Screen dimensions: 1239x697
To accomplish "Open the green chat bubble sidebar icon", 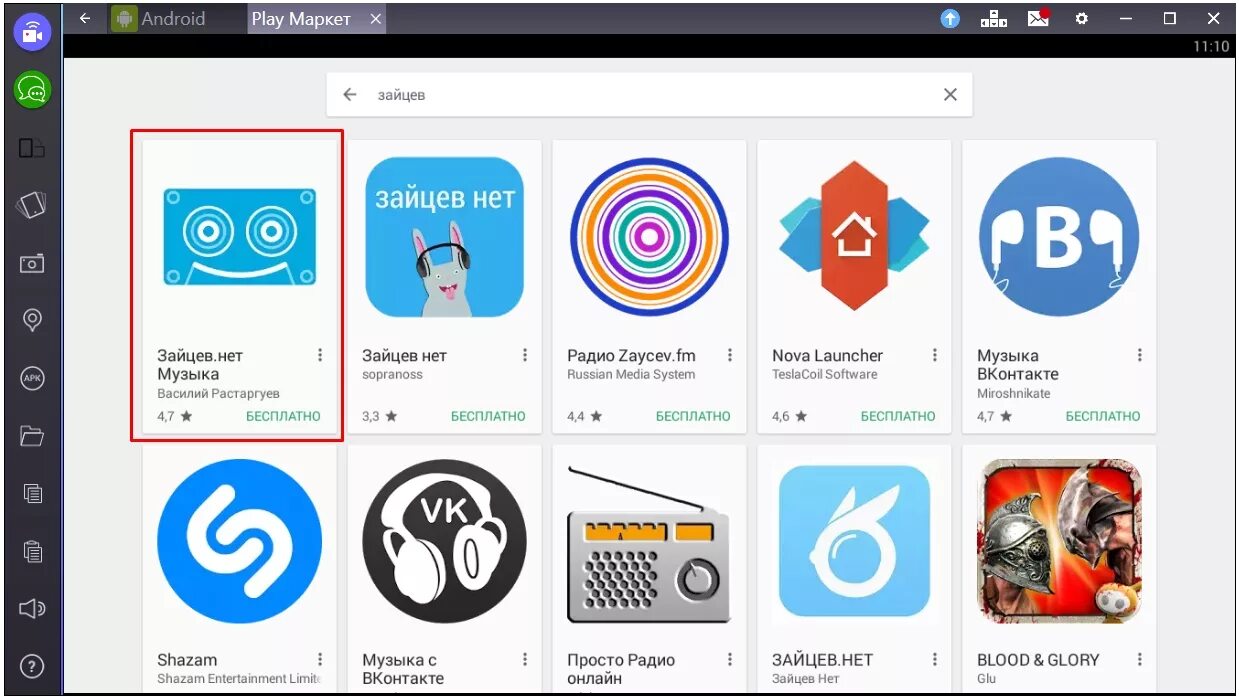I will pos(32,91).
